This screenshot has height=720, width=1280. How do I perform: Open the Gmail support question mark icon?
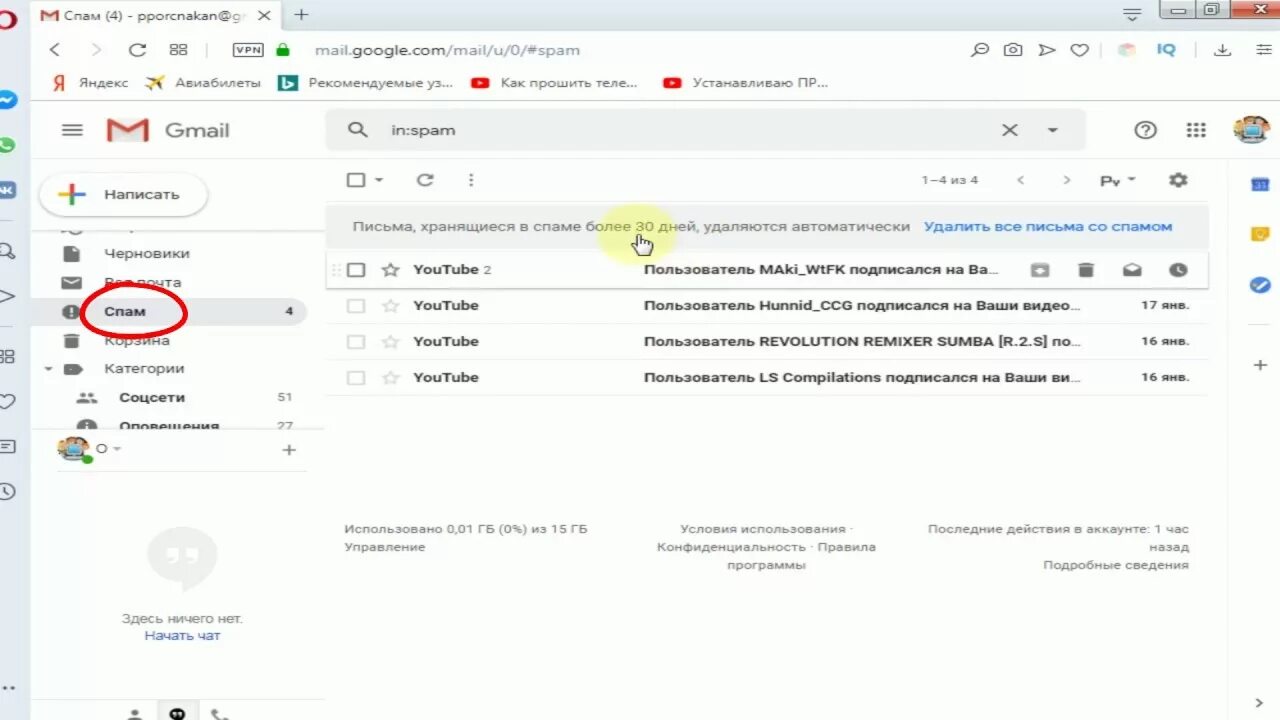pyautogui.click(x=1145, y=130)
